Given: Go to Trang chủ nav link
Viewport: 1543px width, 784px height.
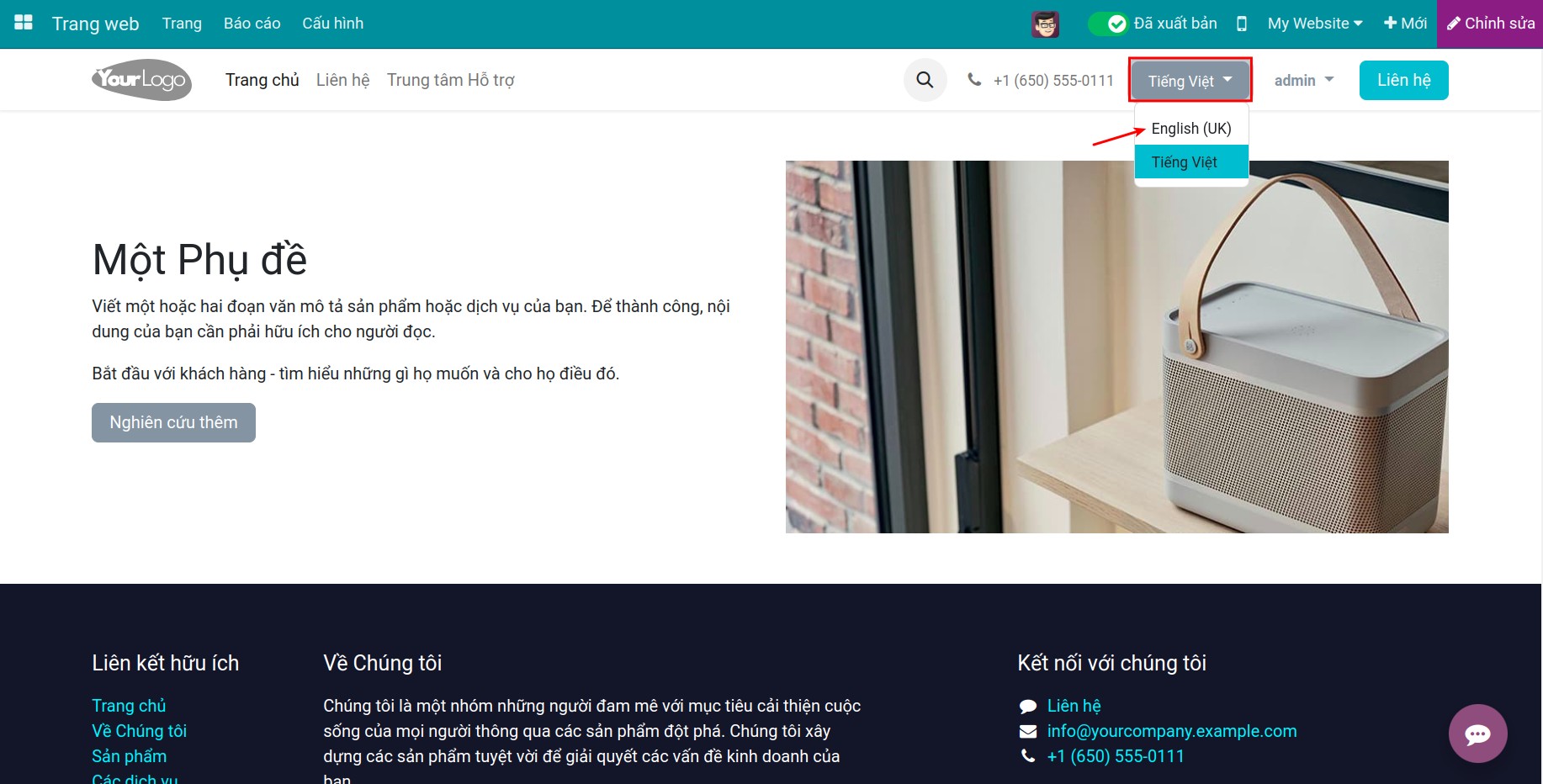Looking at the screenshot, I should click(262, 80).
